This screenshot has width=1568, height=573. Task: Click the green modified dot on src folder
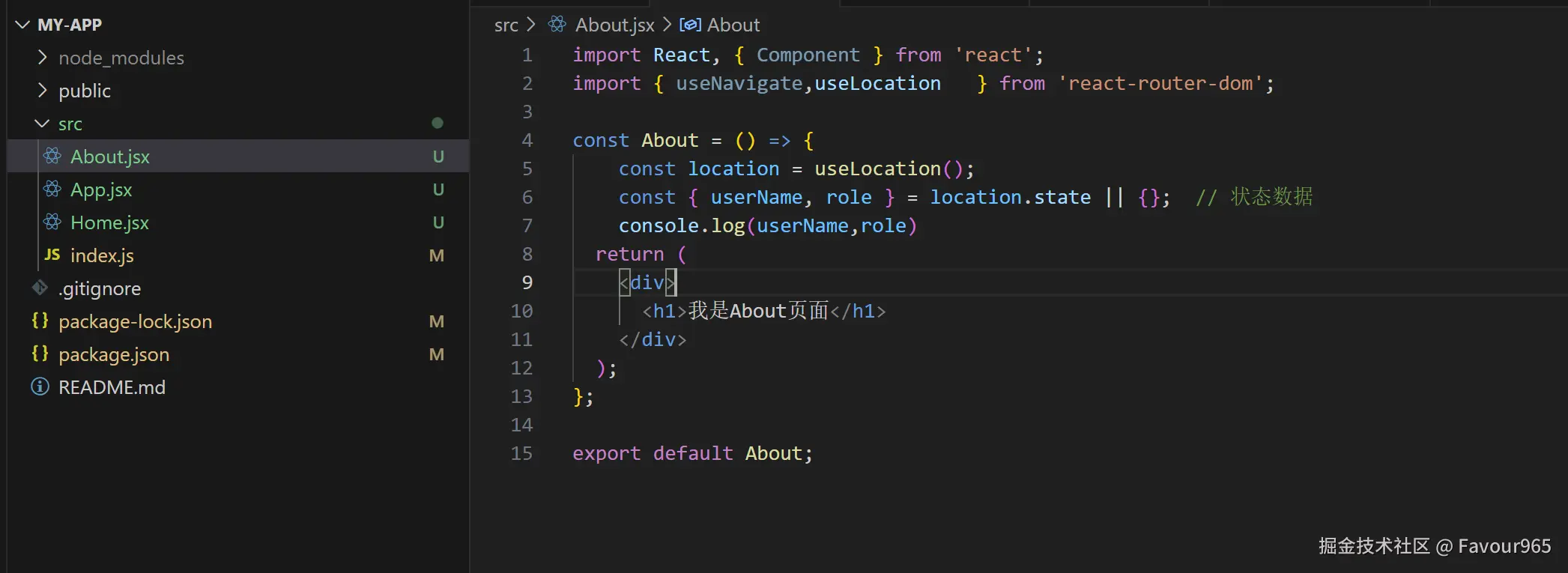[438, 123]
